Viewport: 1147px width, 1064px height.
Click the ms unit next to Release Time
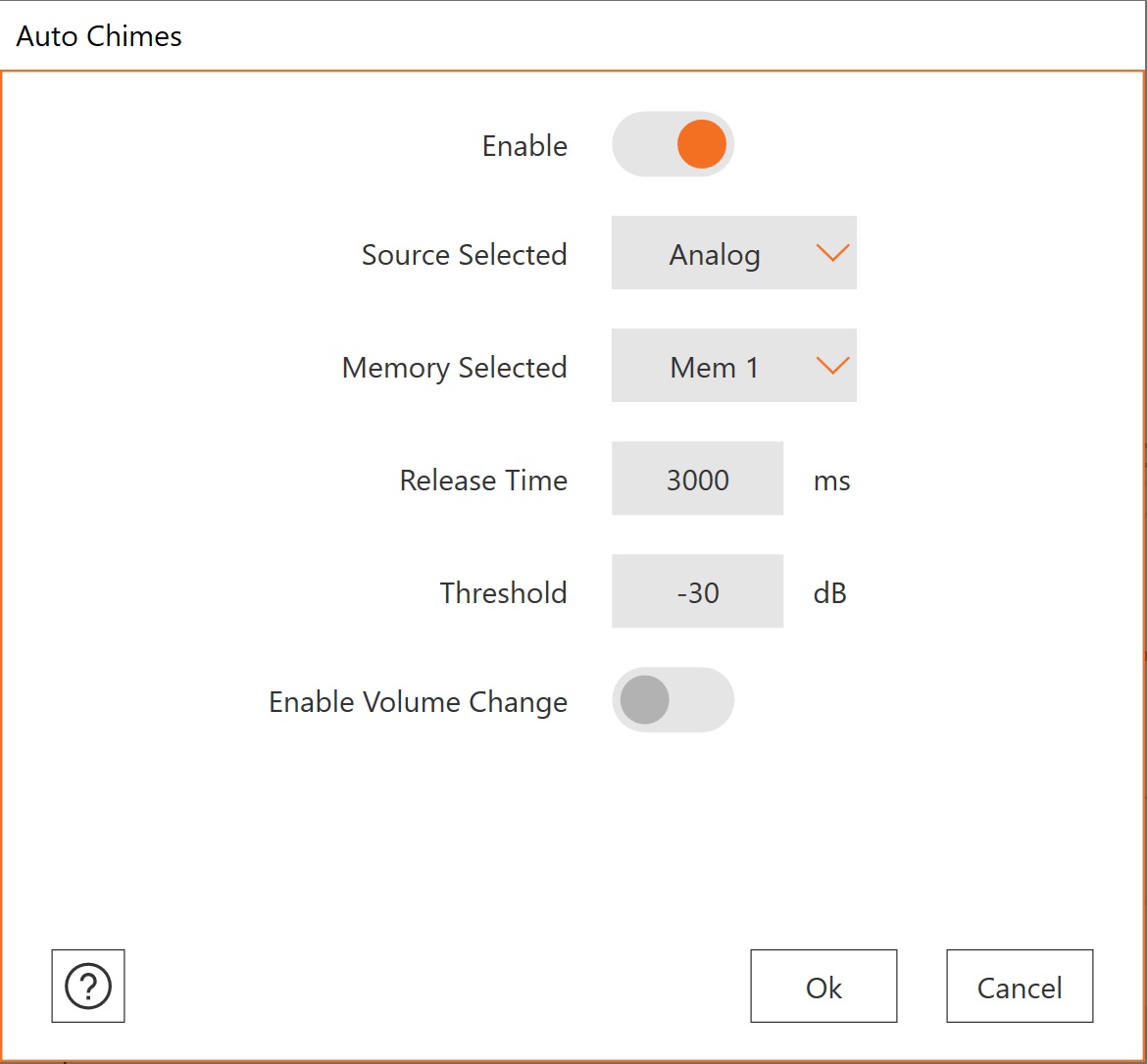click(x=831, y=481)
